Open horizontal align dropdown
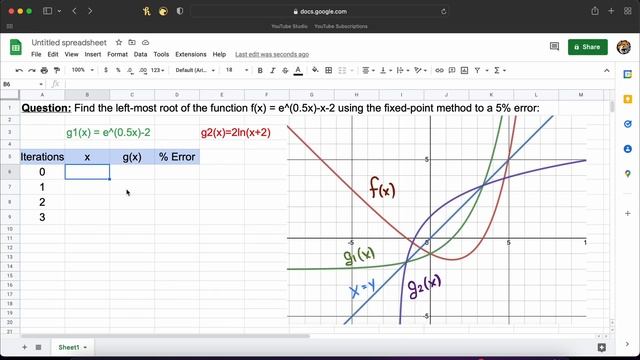640x360 pixels. [368, 71]
